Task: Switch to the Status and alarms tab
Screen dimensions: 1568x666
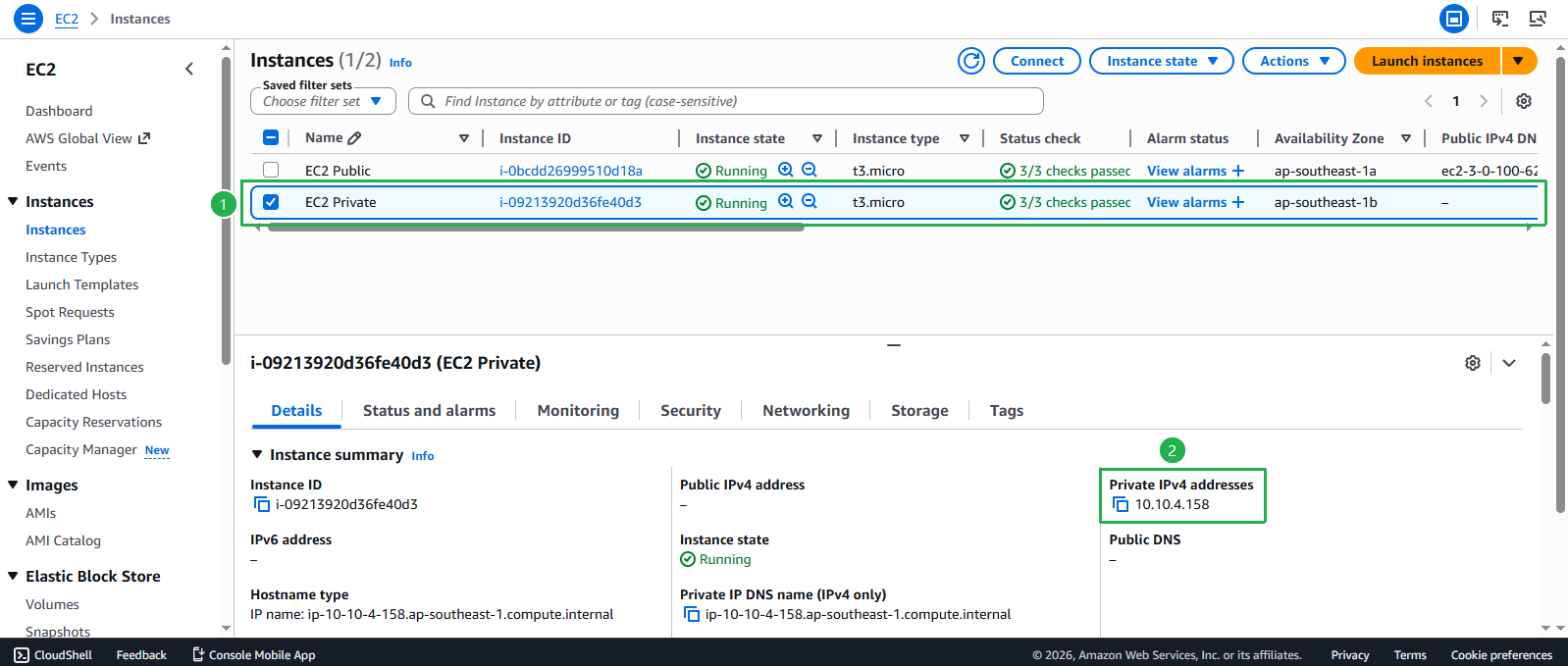Action: click(x=429, y=411)
